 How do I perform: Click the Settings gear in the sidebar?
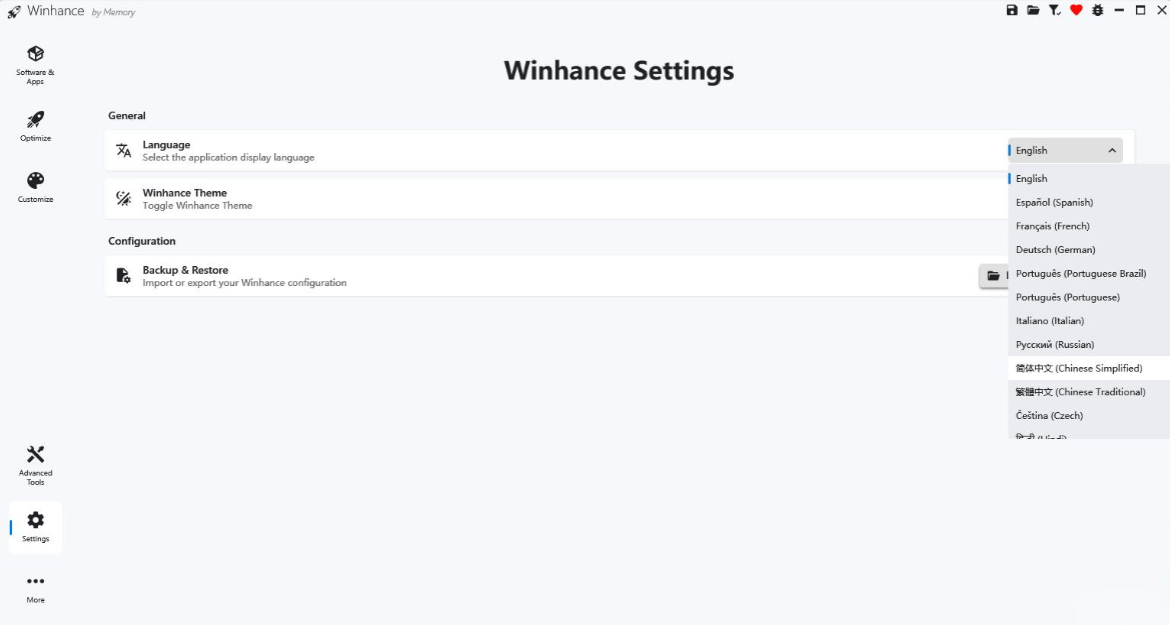click(x=35, y=526)
